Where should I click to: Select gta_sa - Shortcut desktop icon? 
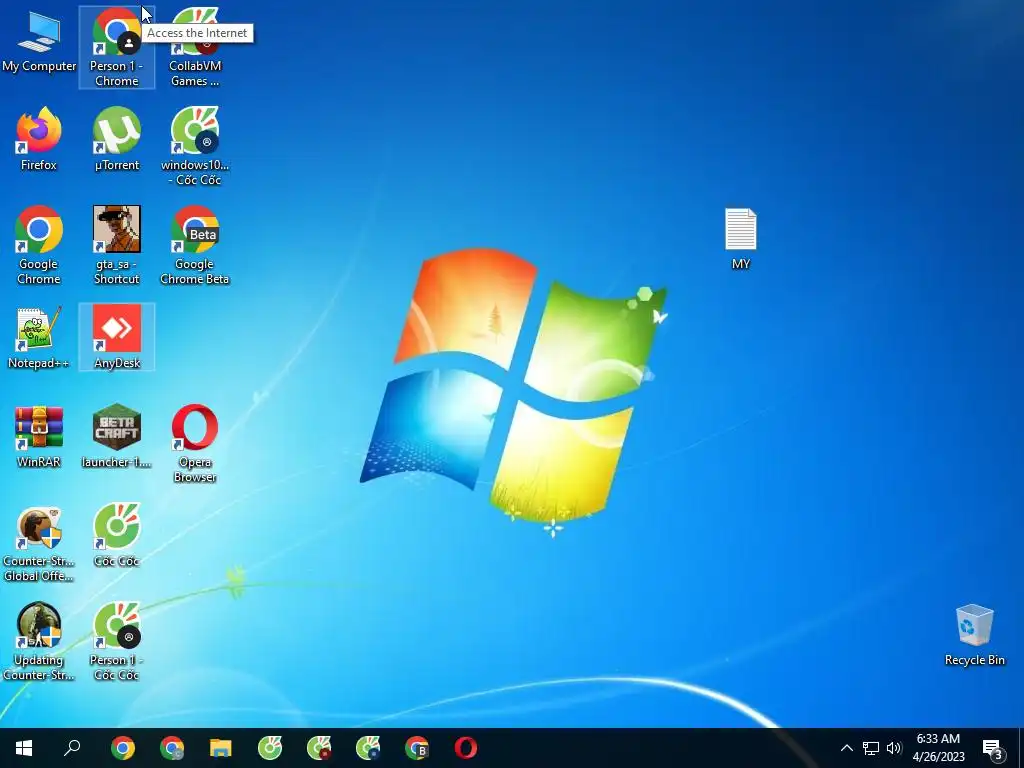coord(116,246)
